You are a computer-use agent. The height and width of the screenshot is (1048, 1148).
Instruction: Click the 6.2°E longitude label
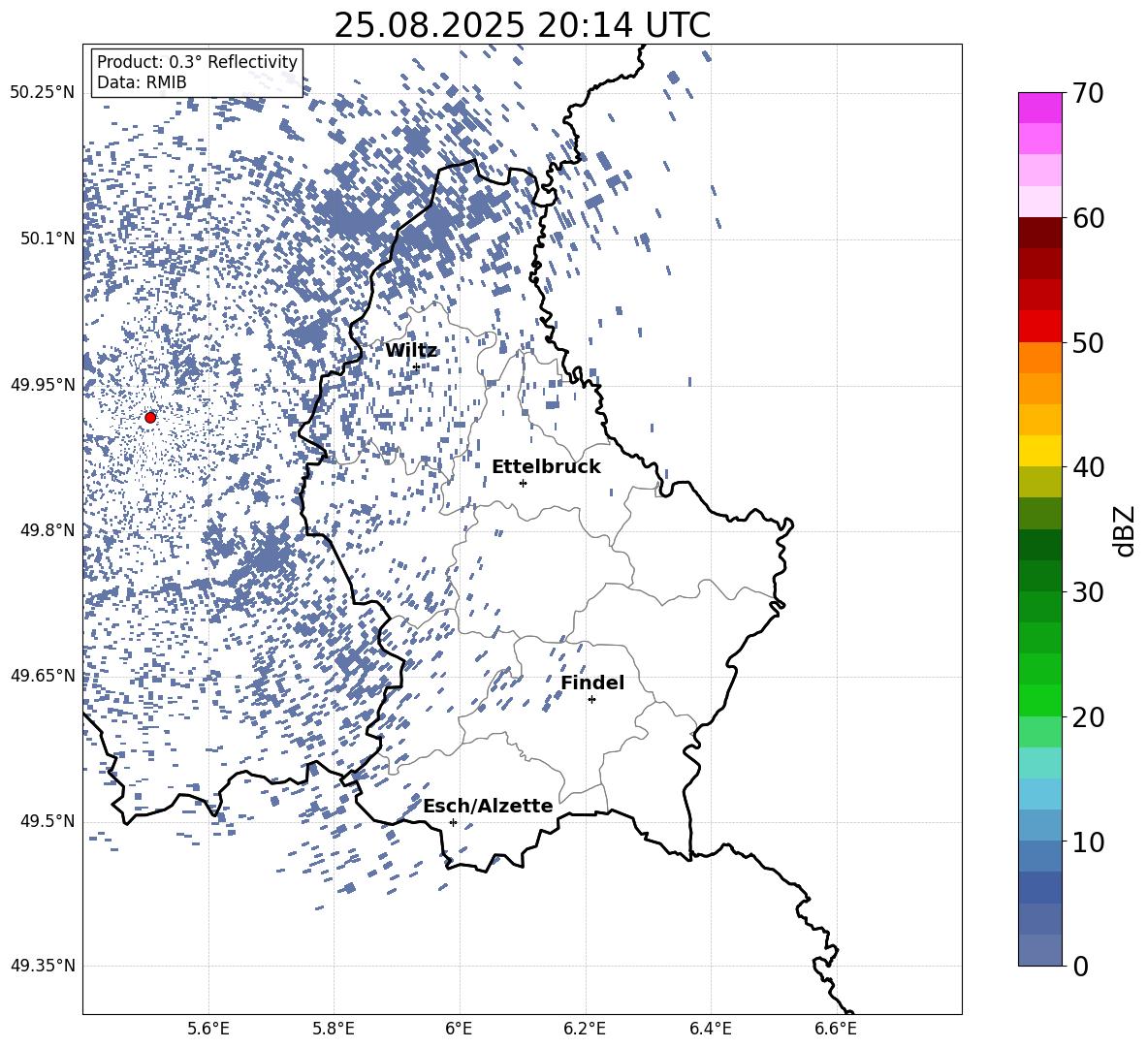(x=585, y=1029)
